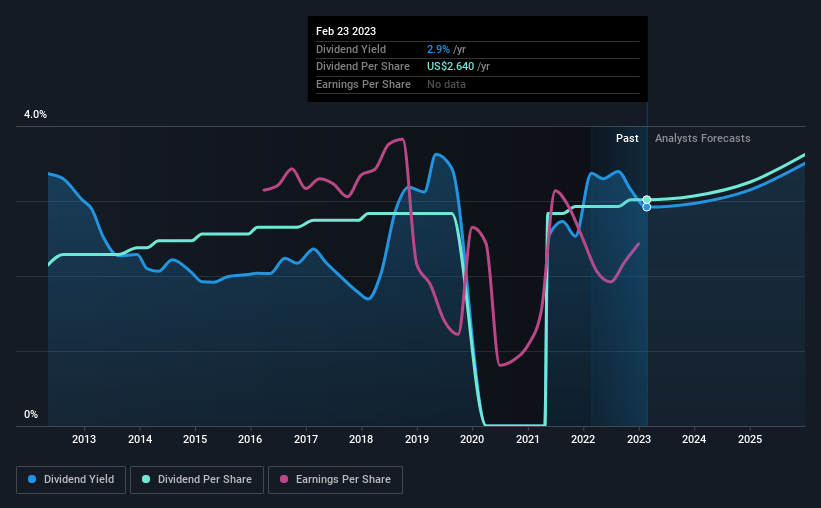Viewport: 821px width, 508px height.
Task: Click the 'Dividend Yield' tooltip row label
Action: [x=351, y=49]
